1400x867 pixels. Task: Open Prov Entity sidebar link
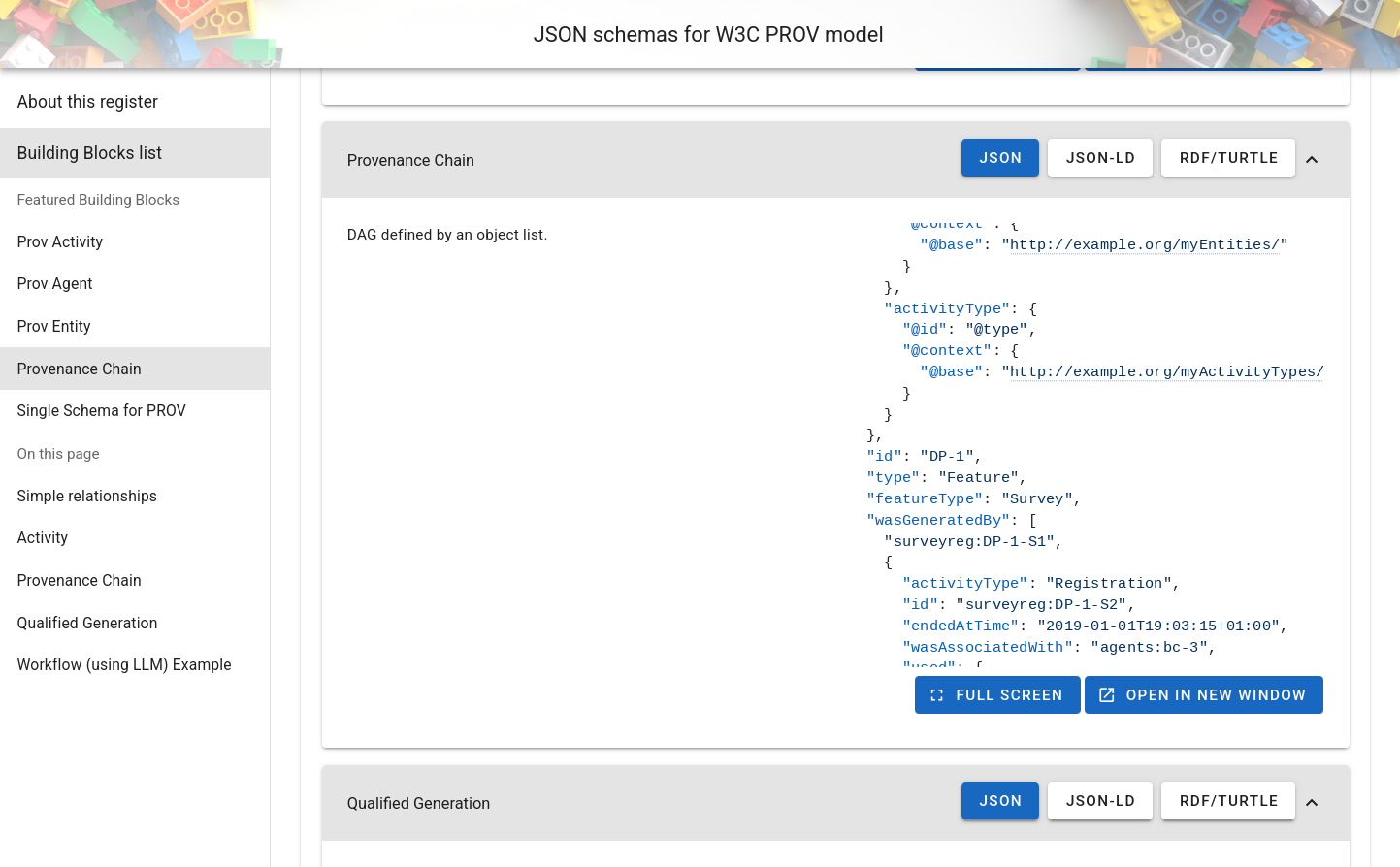pyautogui.click(x=54, y=327)
